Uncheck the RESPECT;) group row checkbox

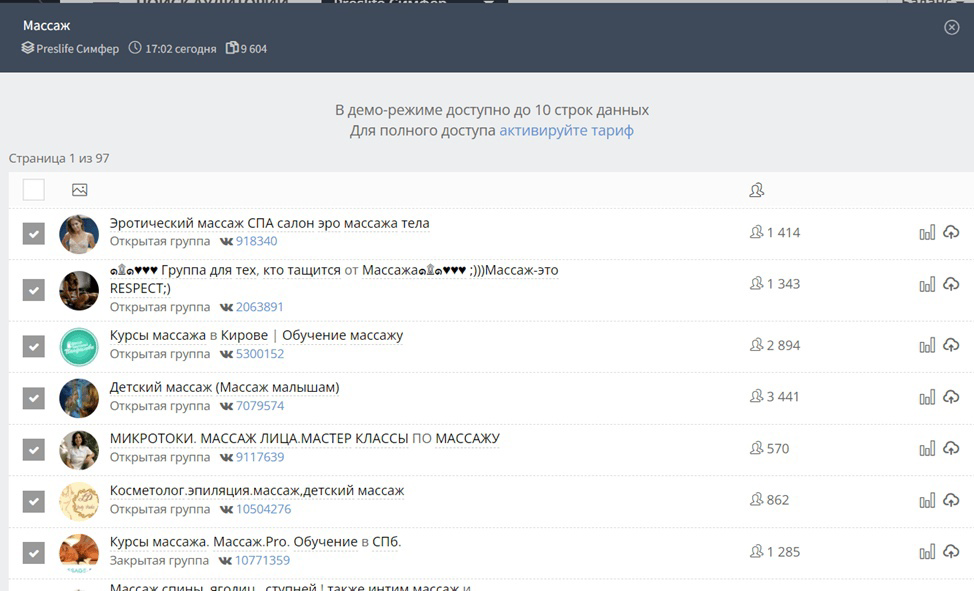(x=34, y=290)
